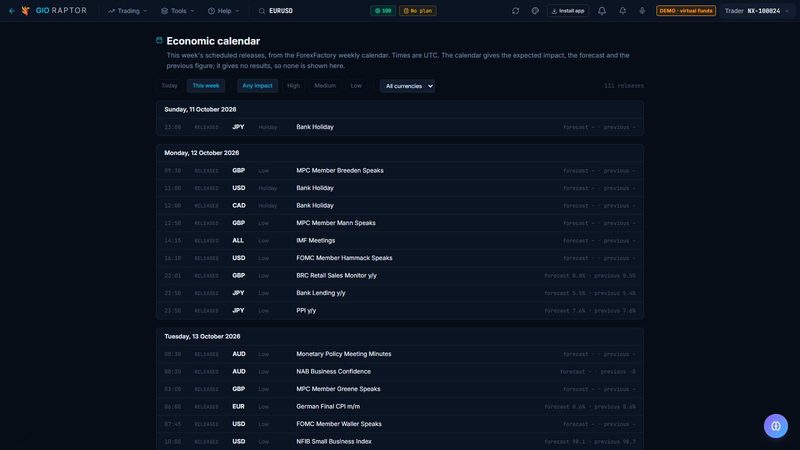This screenshot has height=450, width=800.
Task: Click the PPI y/y event
Action: 400,310
